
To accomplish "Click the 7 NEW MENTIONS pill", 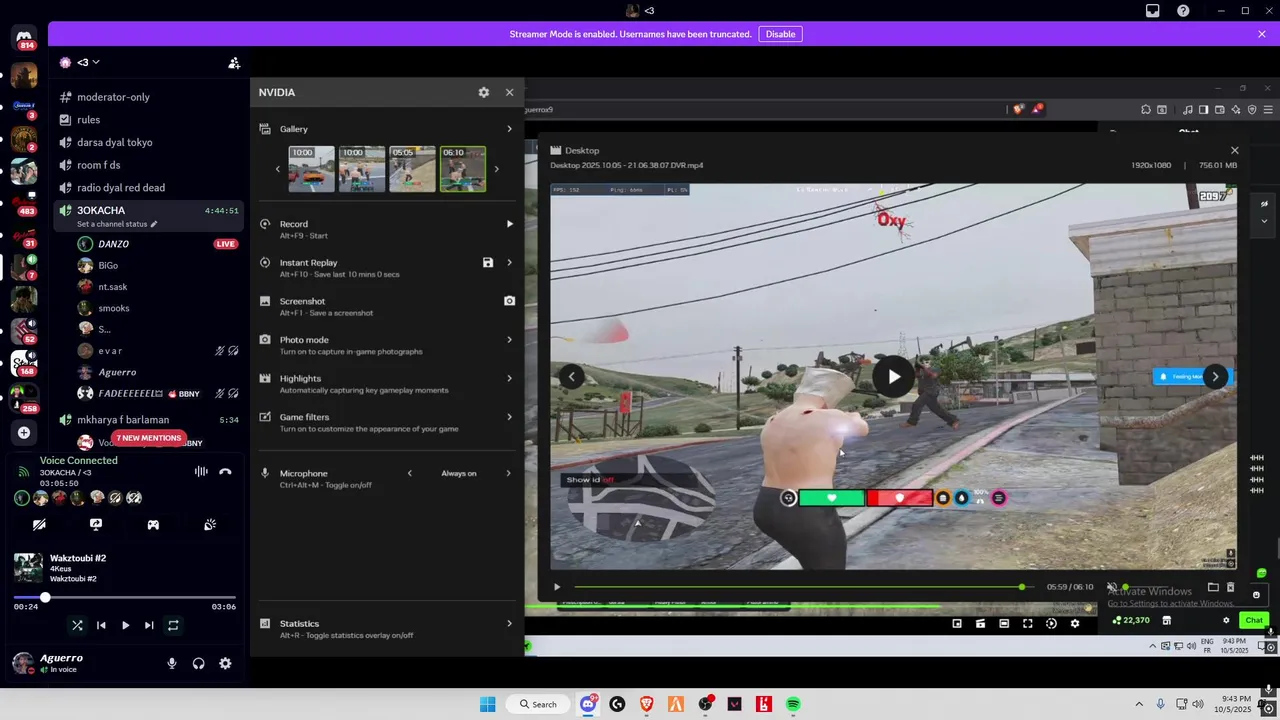I will tap(148, 438).
